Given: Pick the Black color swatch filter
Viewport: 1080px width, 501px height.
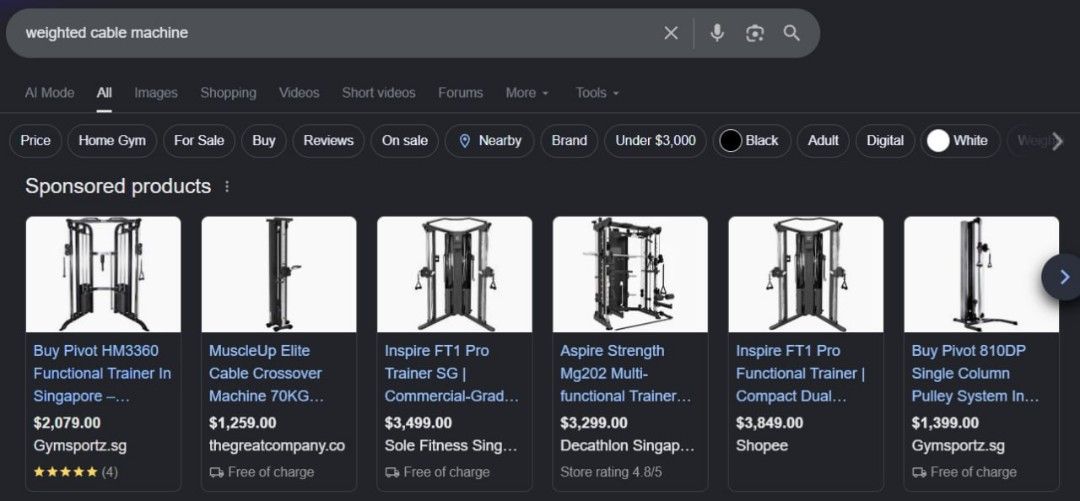Looking at the screenshot, I should [x=731, y=141].
